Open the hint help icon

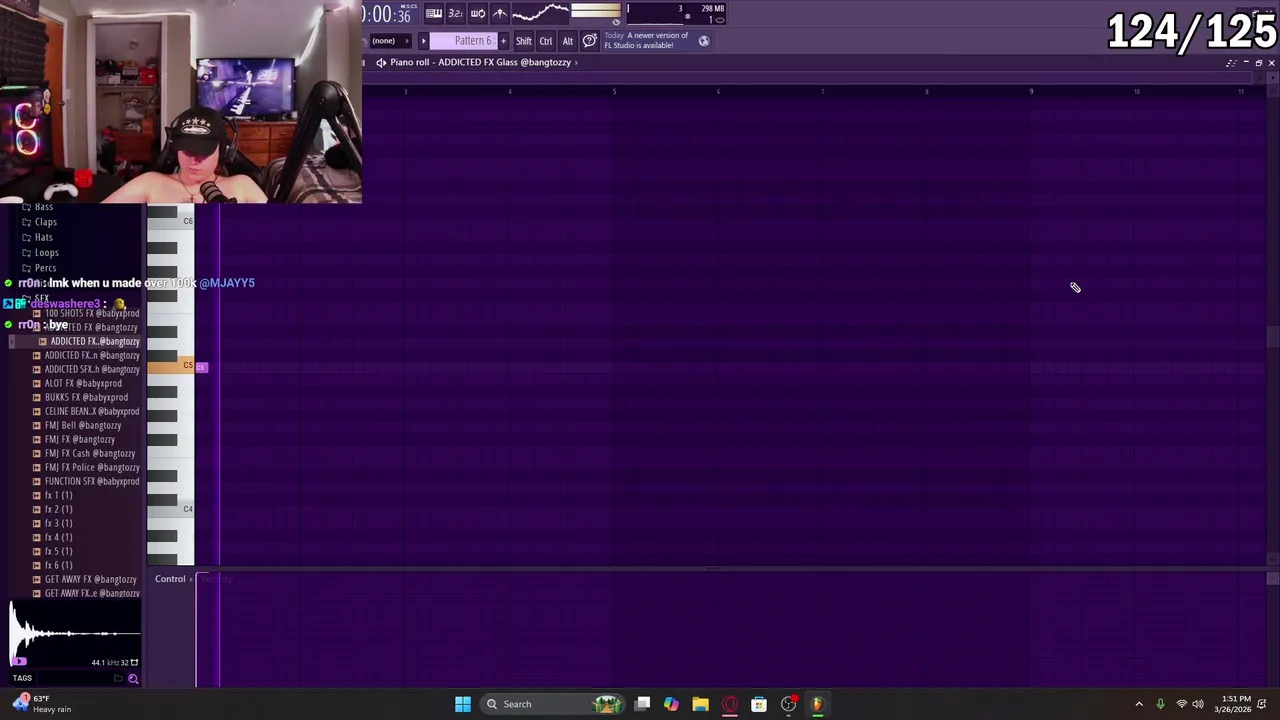pos(590,41)
